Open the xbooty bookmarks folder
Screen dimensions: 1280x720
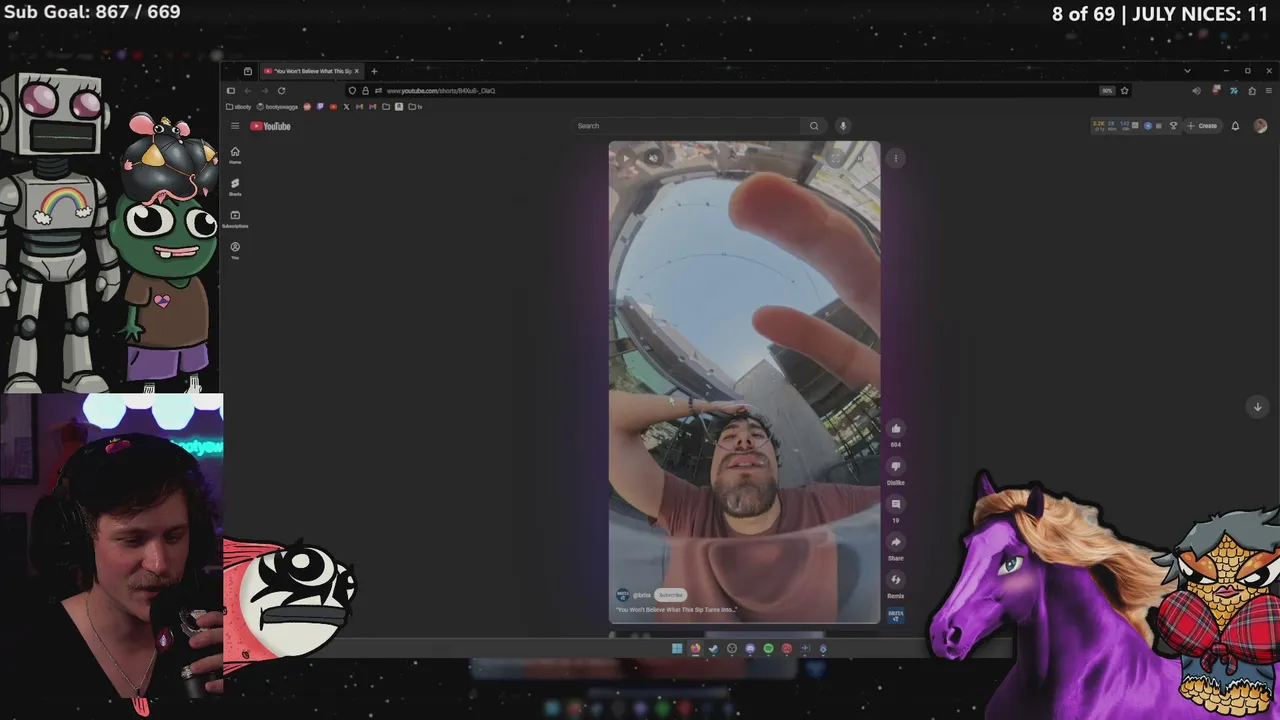click(x=239, y=107)
